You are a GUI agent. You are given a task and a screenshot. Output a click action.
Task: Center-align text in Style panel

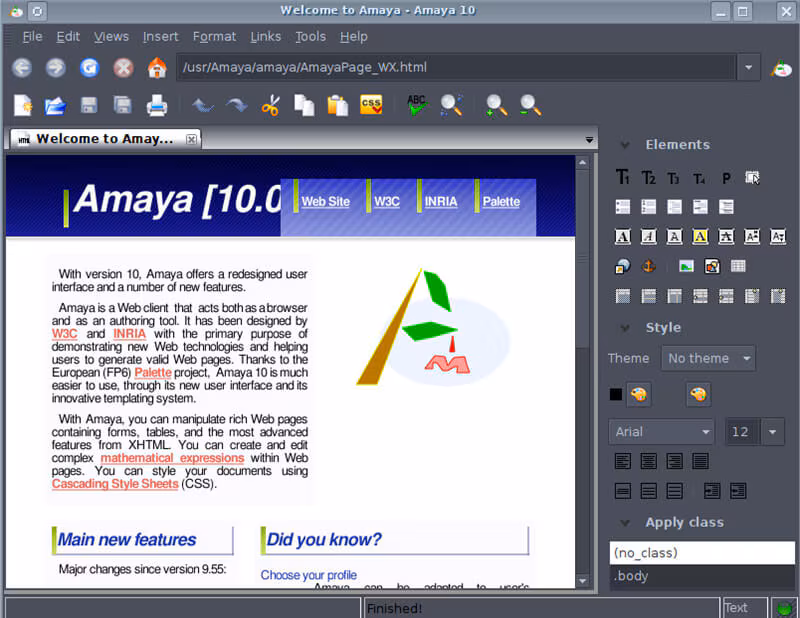pyautogui.click(x=648, y=461)
